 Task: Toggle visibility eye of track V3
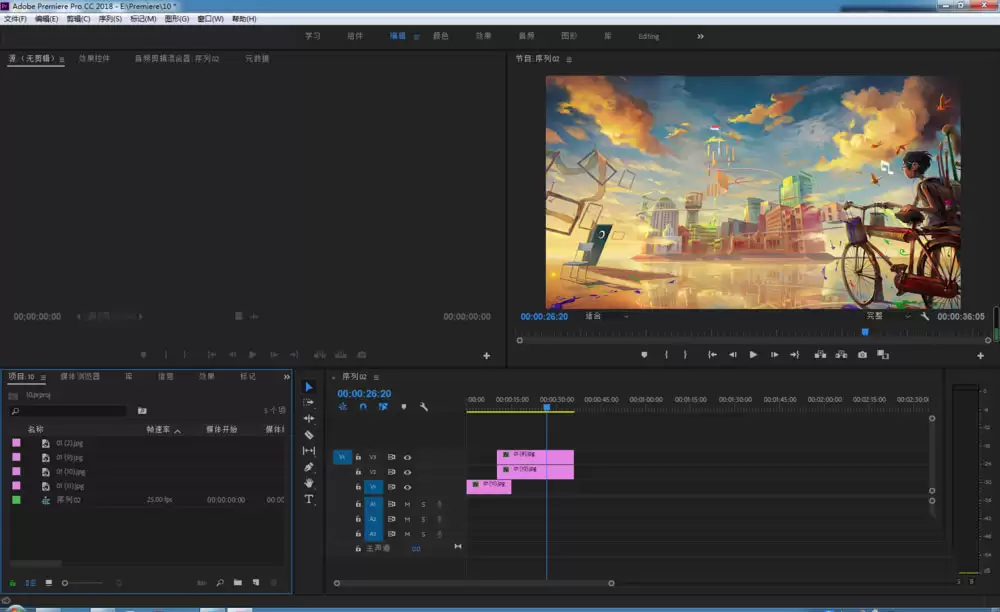pyautogui.click(x=408, y=457)
